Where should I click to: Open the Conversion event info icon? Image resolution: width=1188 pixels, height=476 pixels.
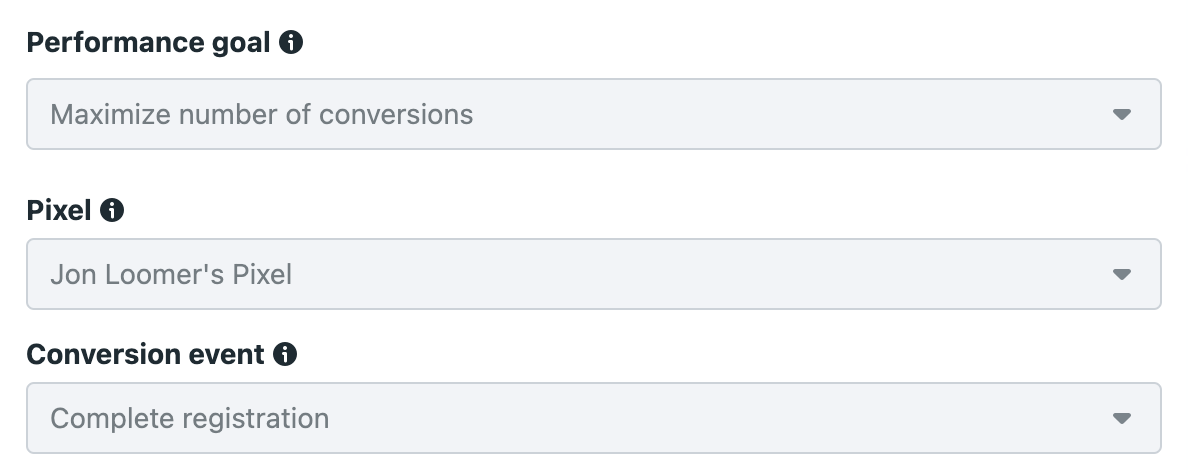pyautogui.click(x=285, y=354)
